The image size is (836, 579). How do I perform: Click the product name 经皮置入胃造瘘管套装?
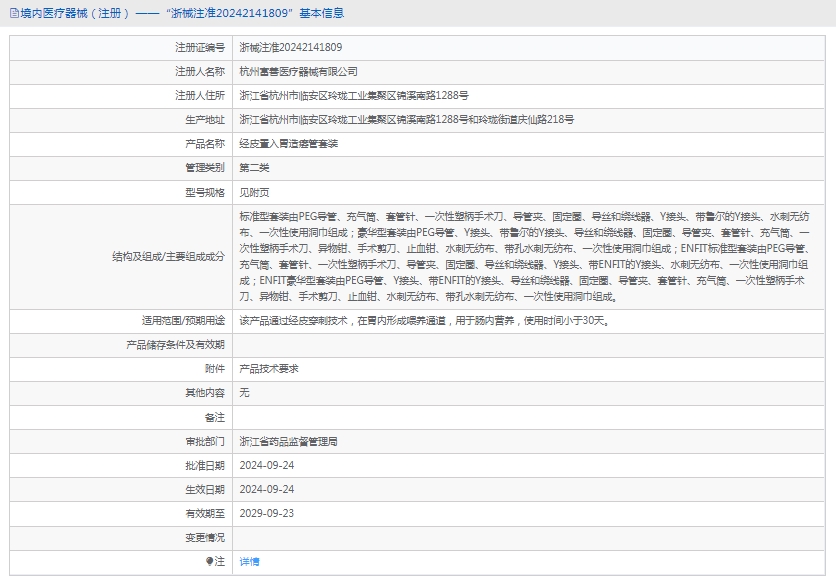pyautogui.click(x=289, y=143)
